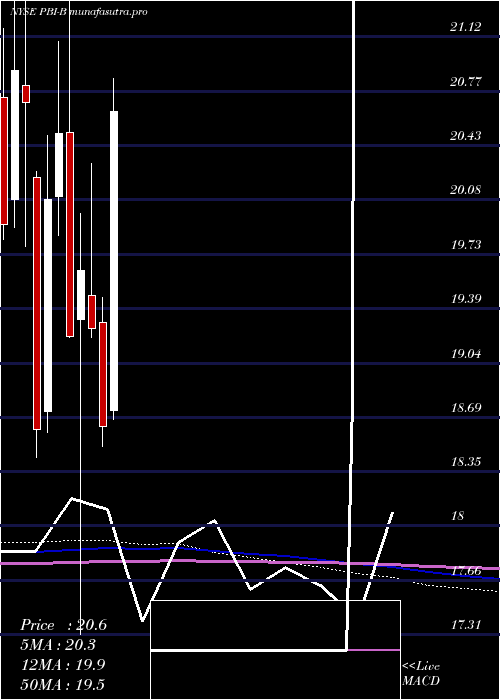
Task: Click the 19.04 price axis label
Action: pyautogui.click(x=466, y=354)
